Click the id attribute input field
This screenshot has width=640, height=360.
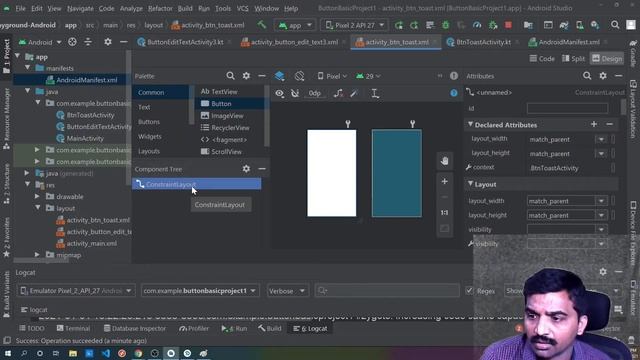pyautogui.click(x=567, y=108)
